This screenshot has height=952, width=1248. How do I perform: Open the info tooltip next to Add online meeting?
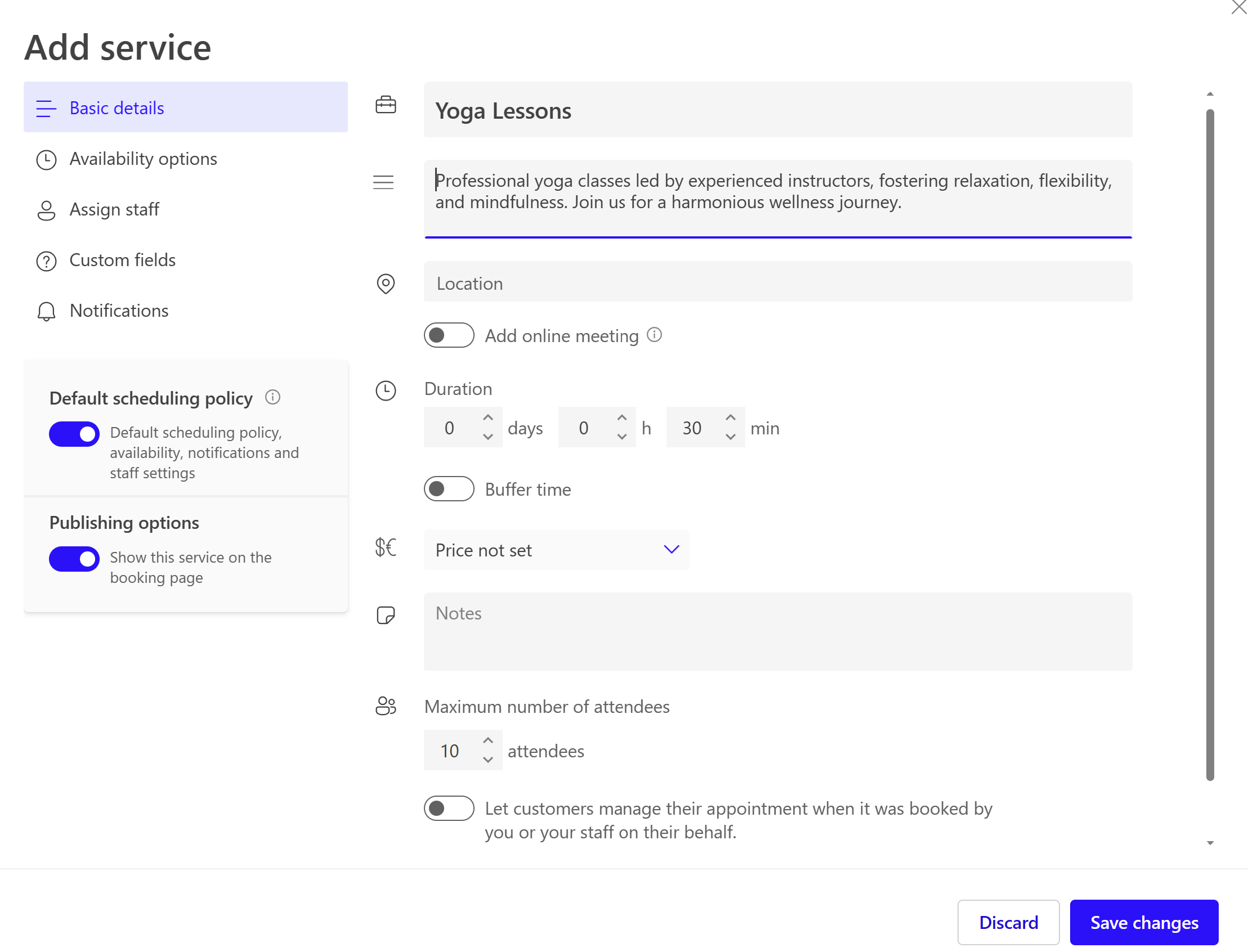coord(654,335)
